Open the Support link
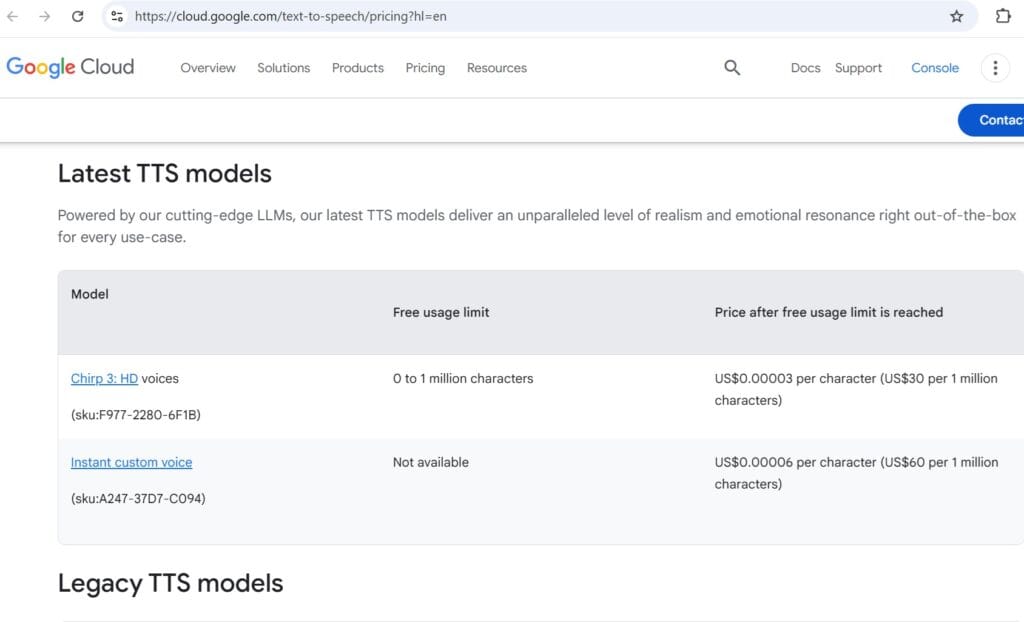 click(858, 68)
